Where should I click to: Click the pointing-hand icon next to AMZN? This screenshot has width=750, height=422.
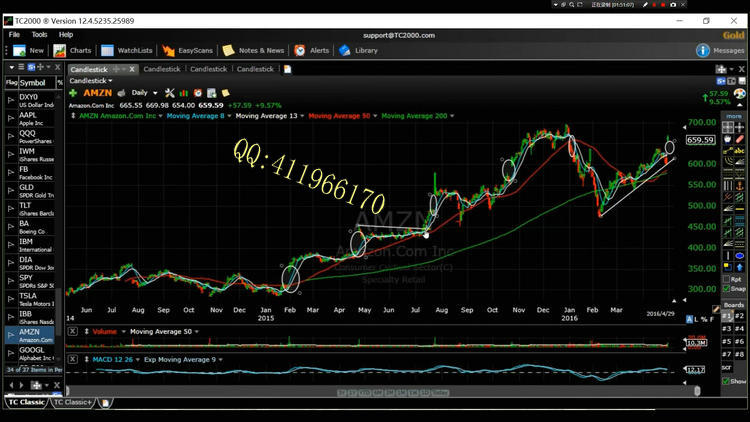click(121, 93)
